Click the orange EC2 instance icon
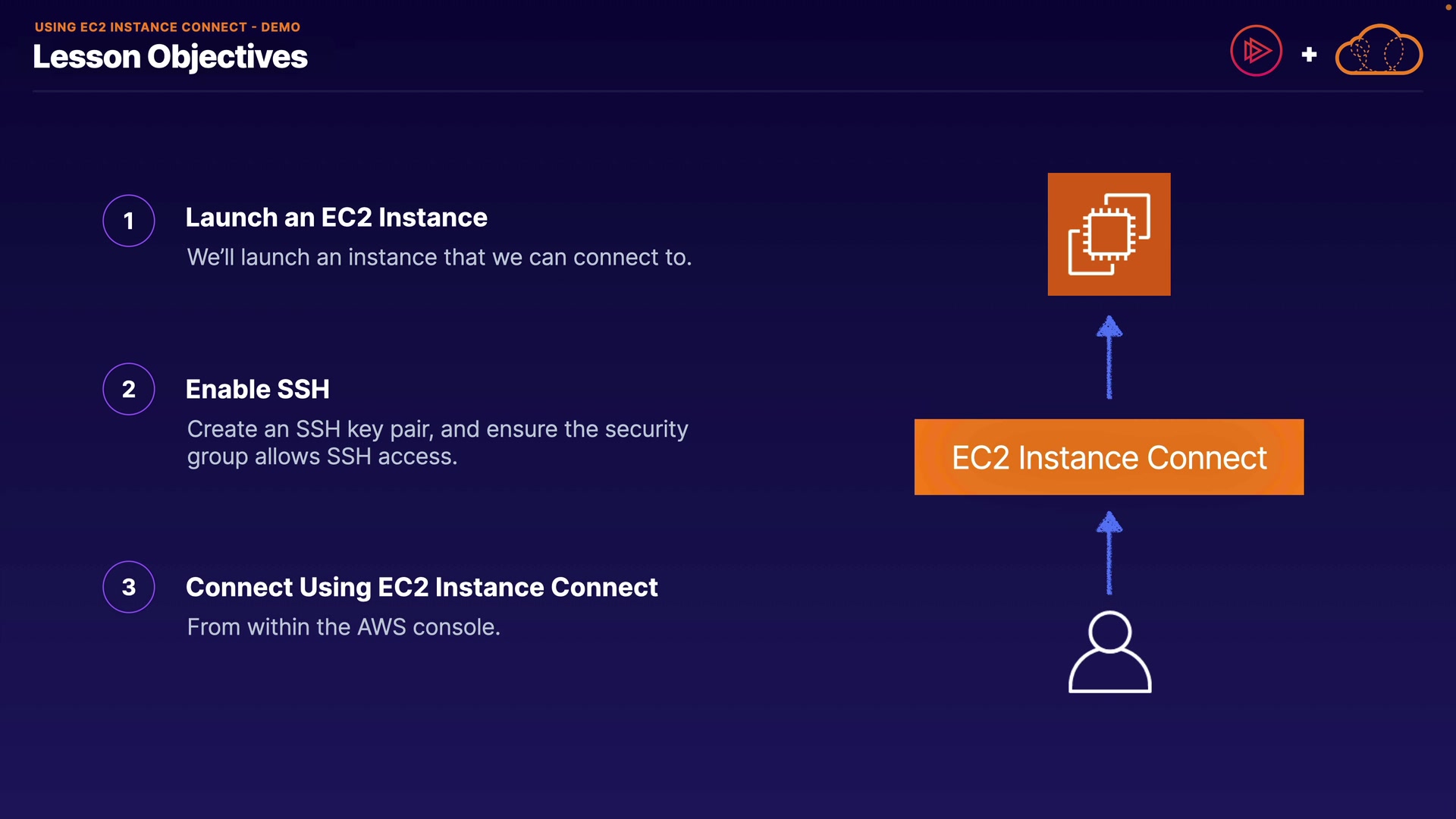The width and height of the screenshot is (1456, 819). click(x=1109, y=234)
